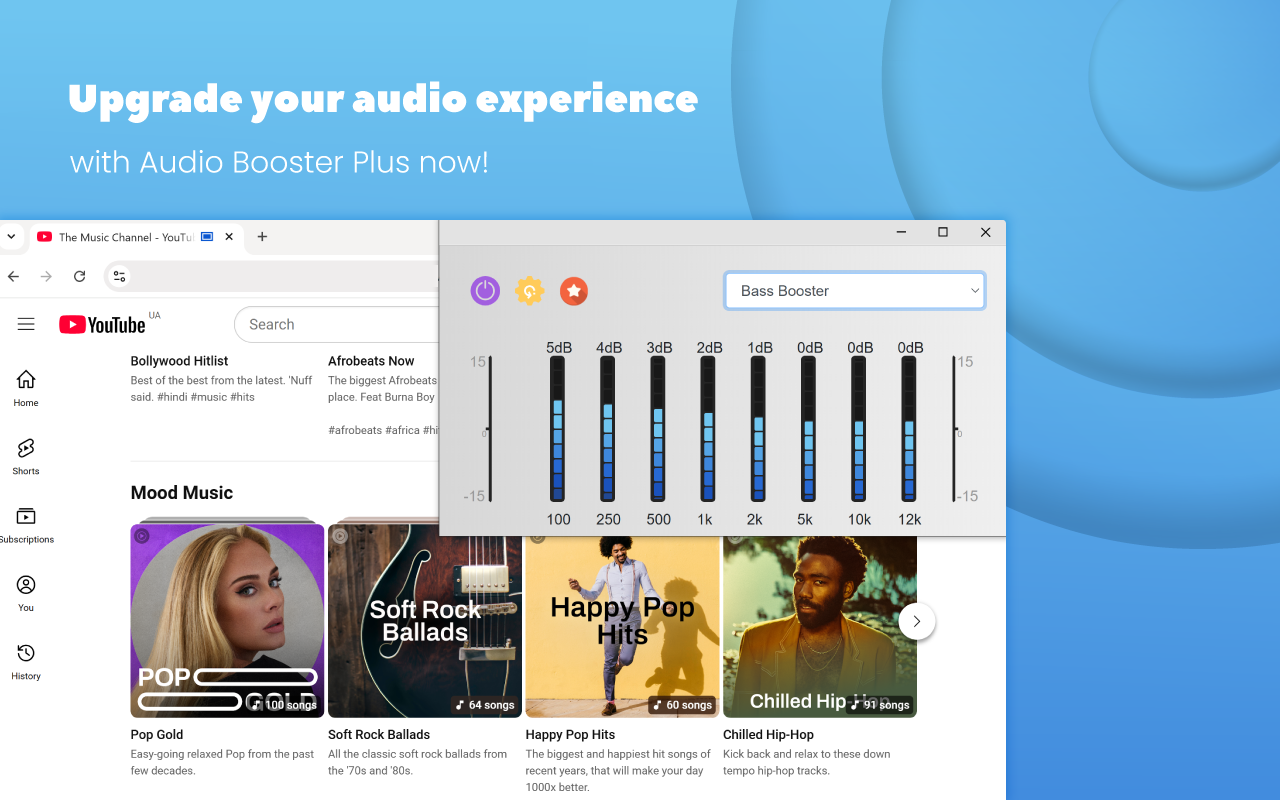Open the Soft Rock Ballads thumbnail

tap(425, 620)
